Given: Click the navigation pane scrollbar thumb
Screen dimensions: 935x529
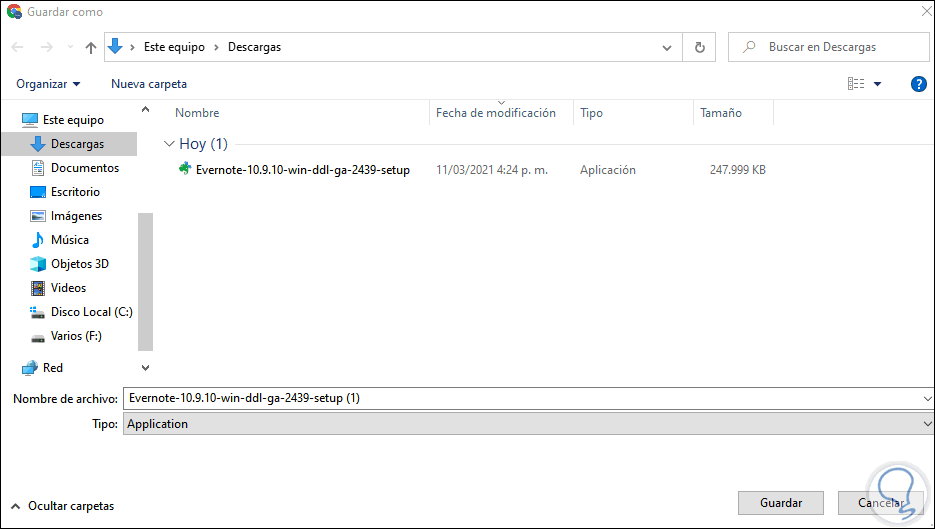Looking at the screenshot, I should 145,281.
